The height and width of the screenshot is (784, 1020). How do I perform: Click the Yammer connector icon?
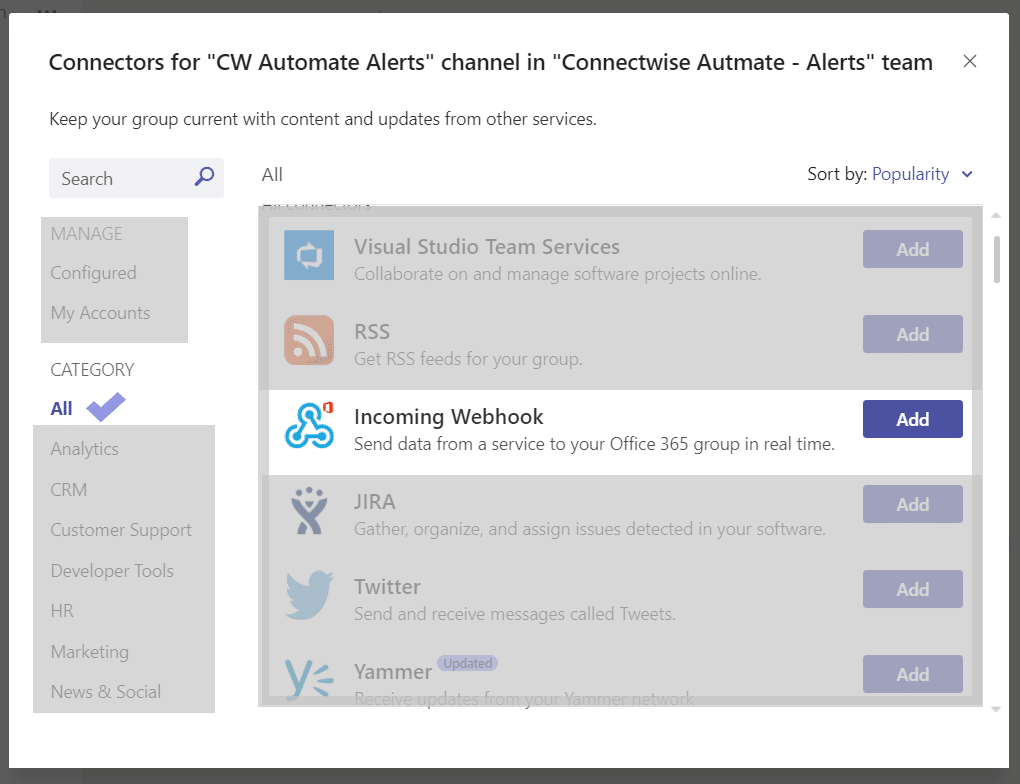(309, 680)
